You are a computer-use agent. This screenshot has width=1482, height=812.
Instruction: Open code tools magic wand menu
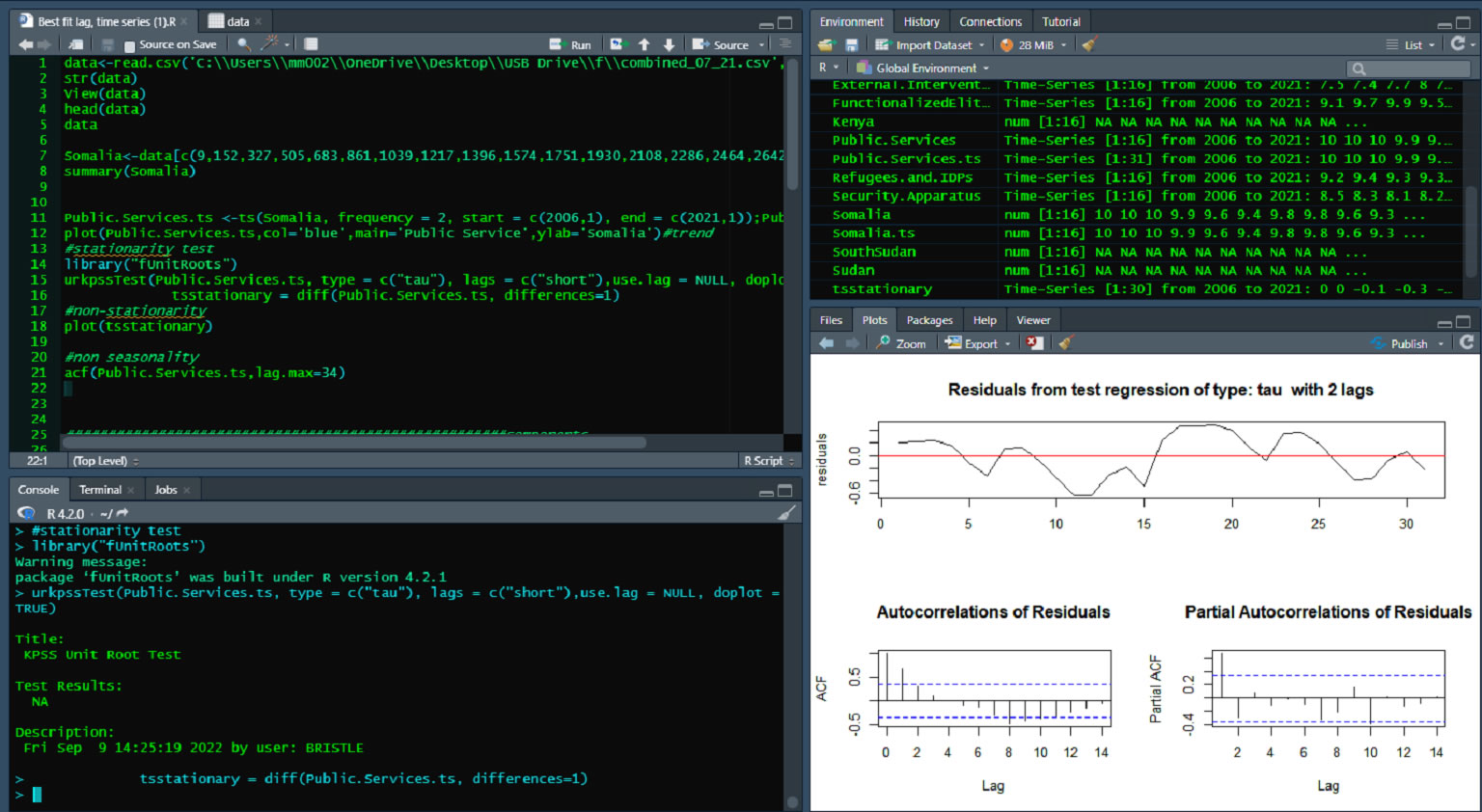[274, 44]
